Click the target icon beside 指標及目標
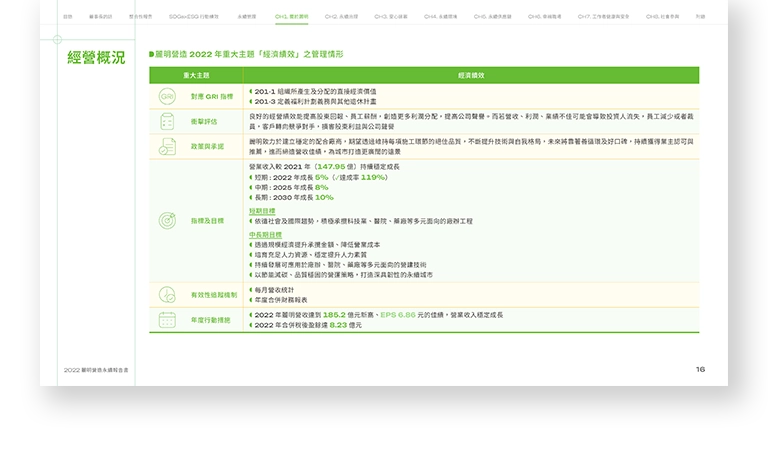The width and height of the screenshot is (768, 466). (167, 221)
